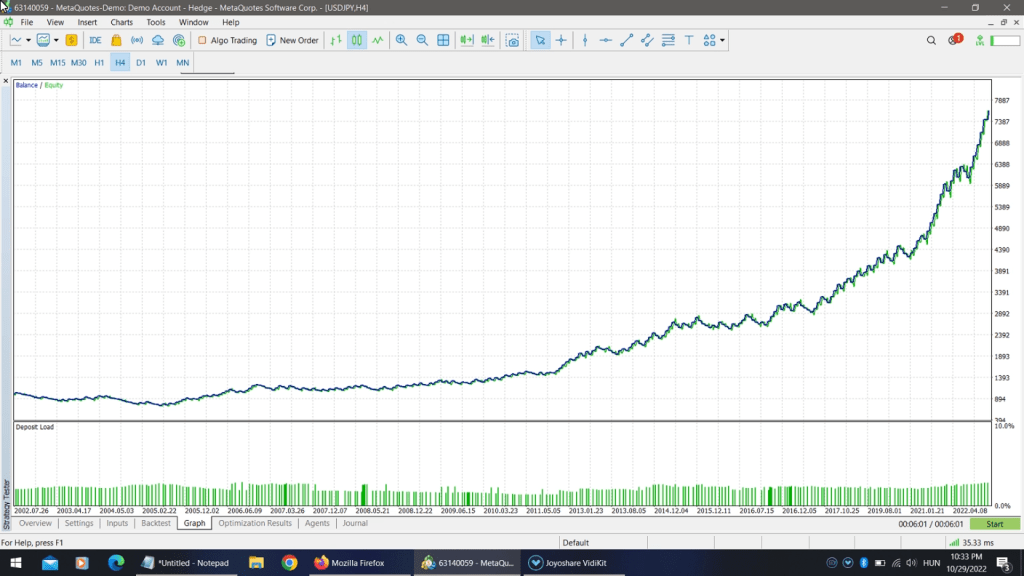Select the vertical line drawing tool
Image resolution: width=1024 pixels, height=576 pixels.
[585, 41]
